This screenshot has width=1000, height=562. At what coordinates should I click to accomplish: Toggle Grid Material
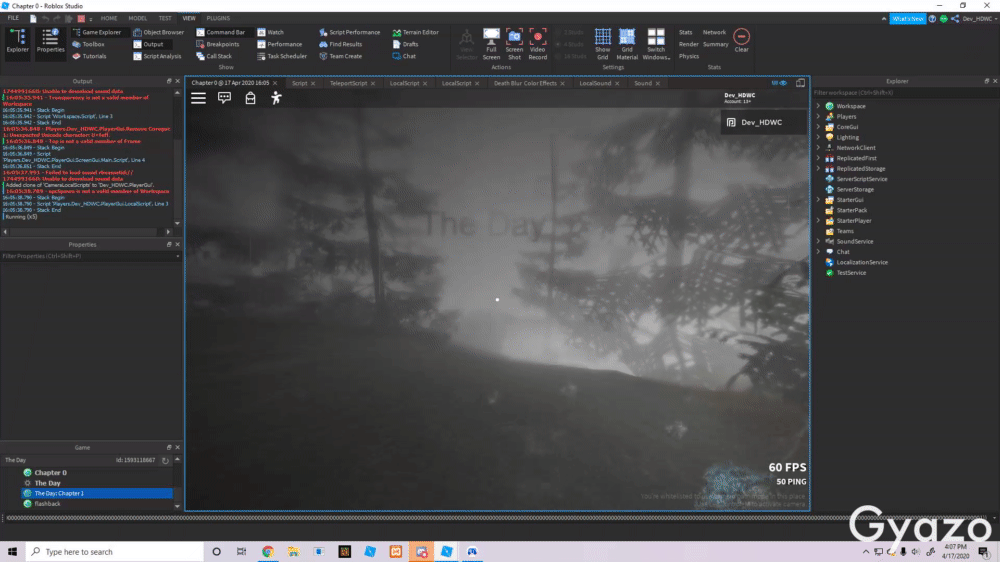click(x=627, y=44)
